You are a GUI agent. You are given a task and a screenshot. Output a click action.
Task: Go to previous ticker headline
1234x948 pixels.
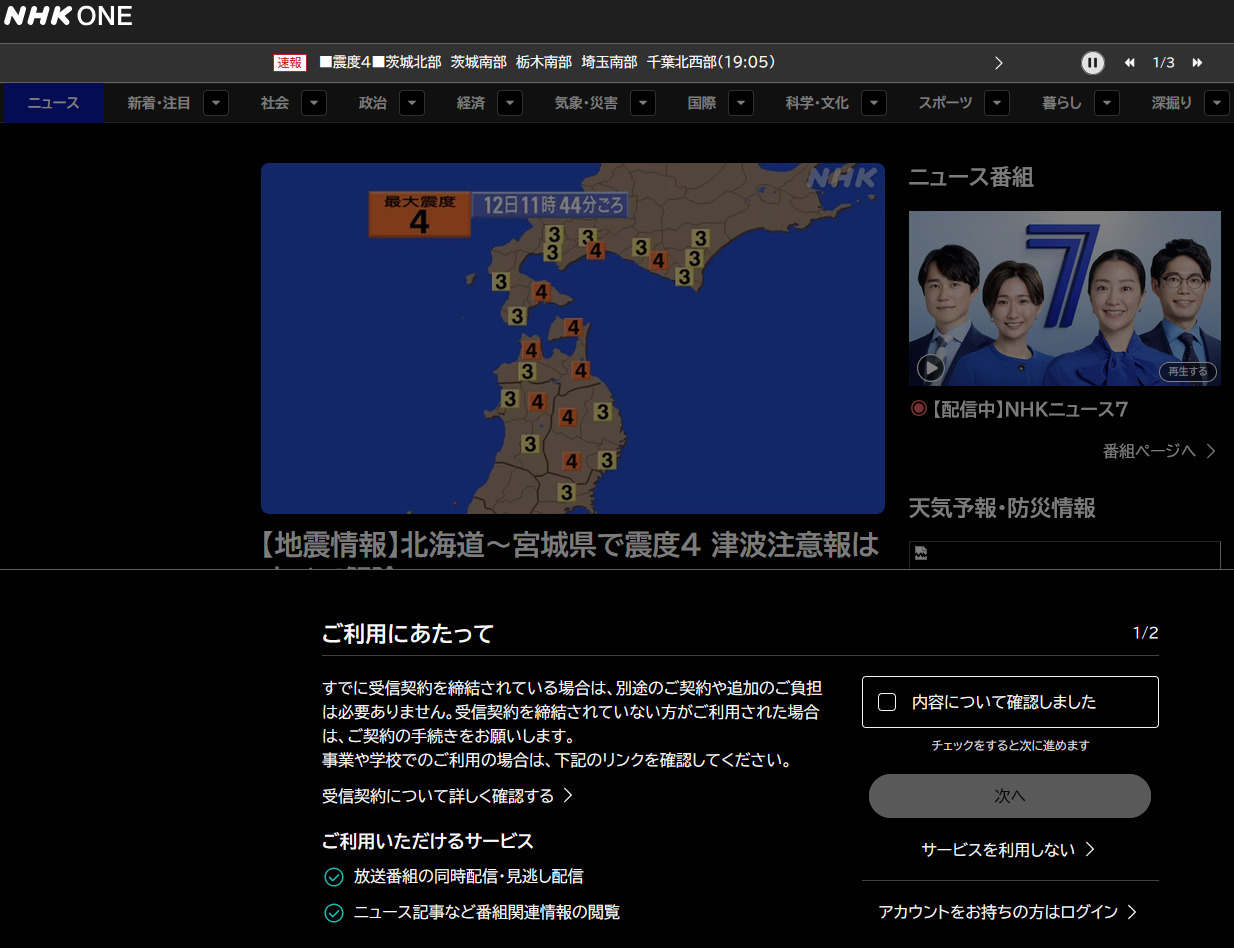1129,63
